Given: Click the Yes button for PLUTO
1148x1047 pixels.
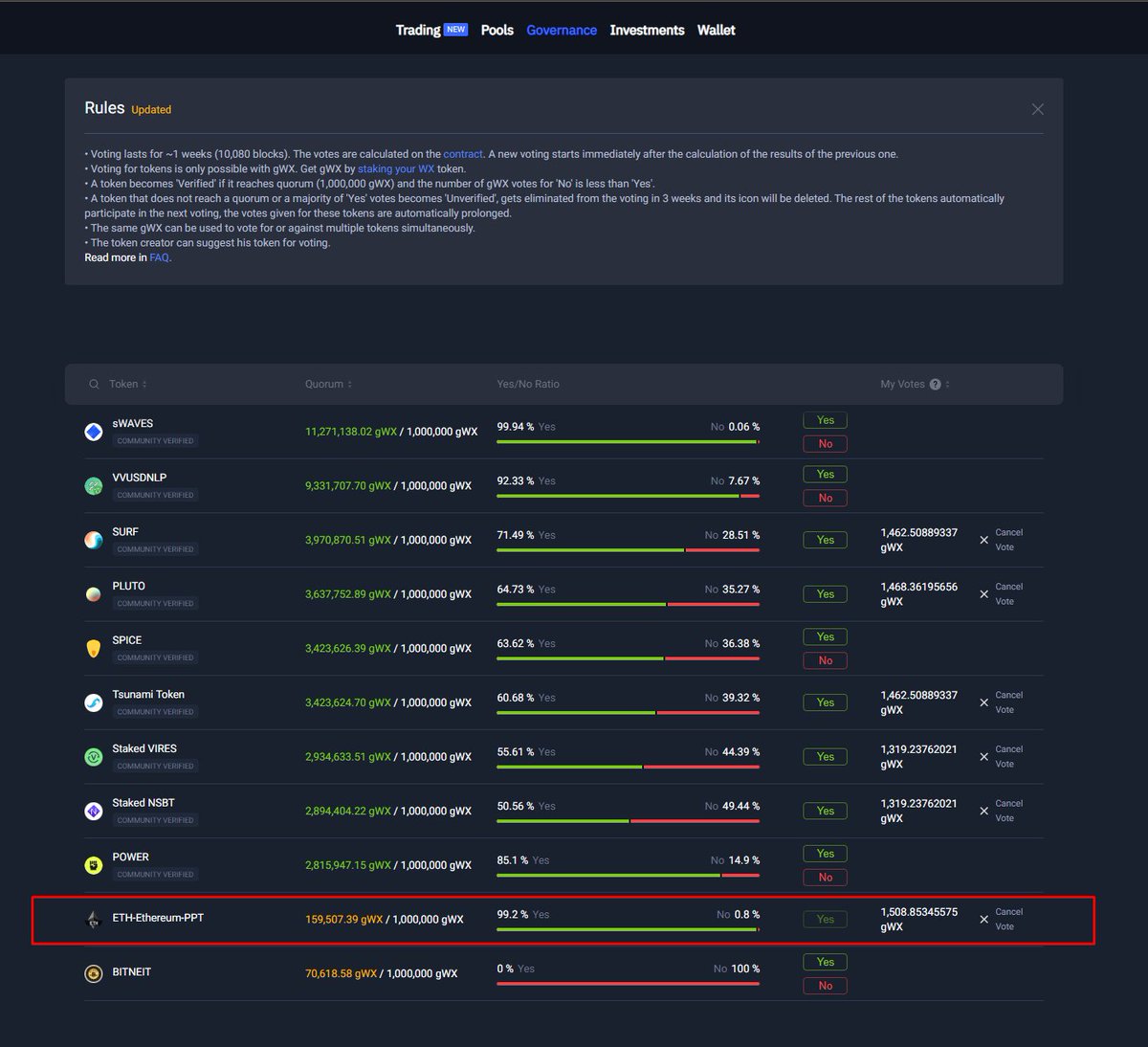Looking at the screenshot, I should pos(826,594).
